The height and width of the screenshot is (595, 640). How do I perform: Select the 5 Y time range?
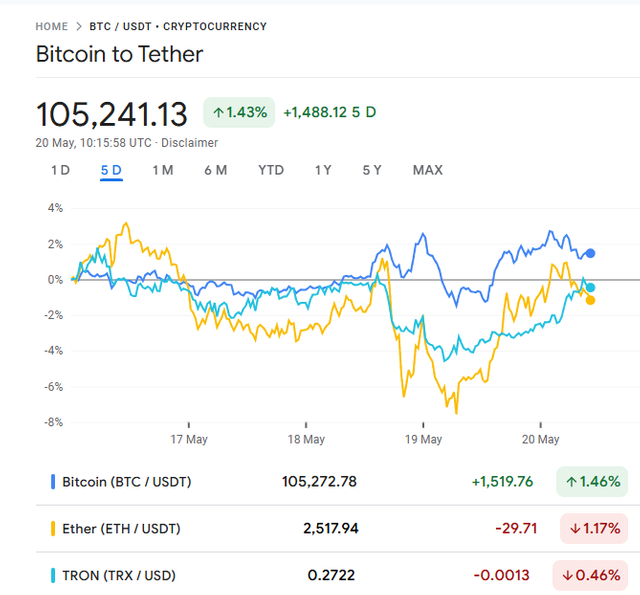click(372, 170)
